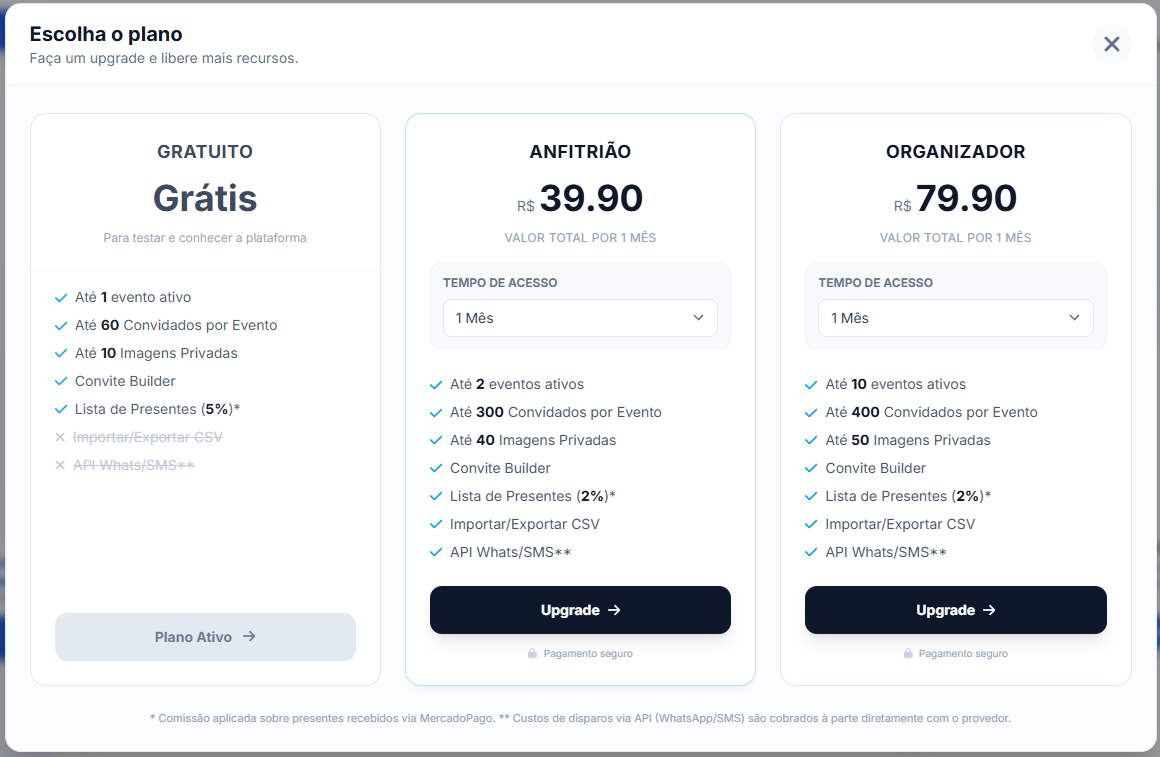1160x757 pixels.
Task: Click lock icon under Anfitrião Upgrade
Action: (533, 654)
